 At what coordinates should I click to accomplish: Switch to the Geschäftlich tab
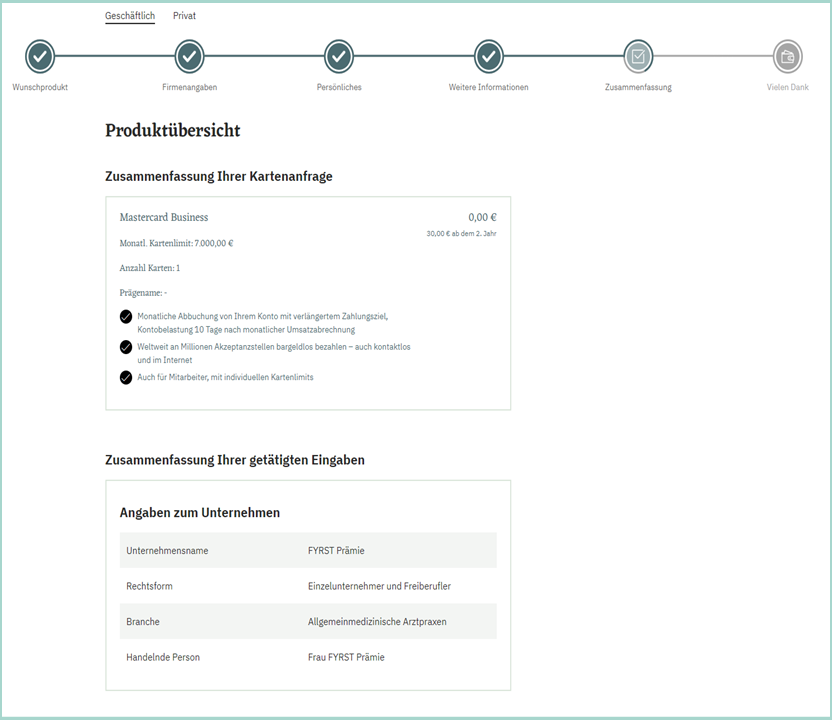coord(130,16)
